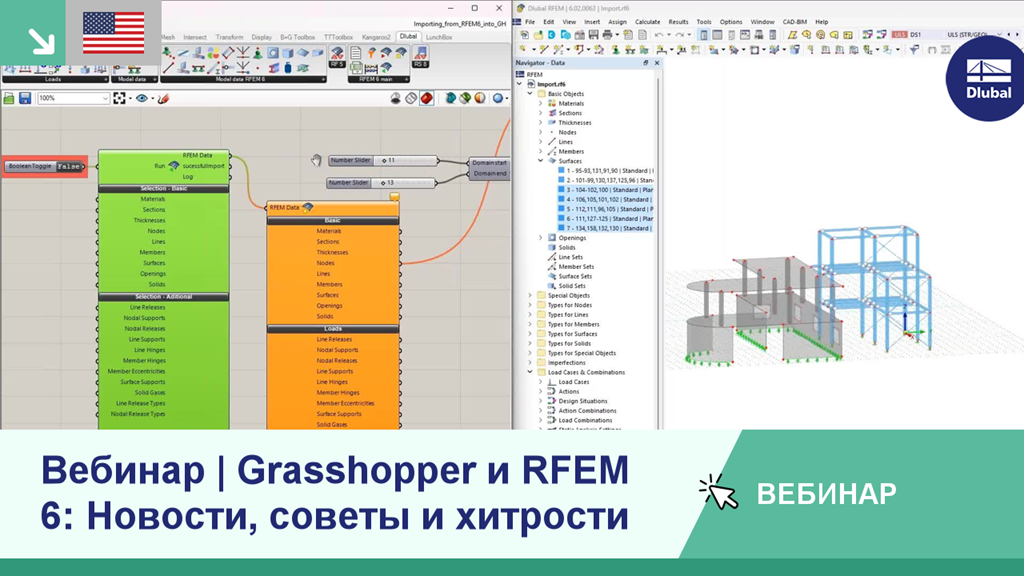This screenshot has width=1024, height=576.
Task: Click the green figure support icon in RFEM second toolbar
Action: tap(616, 49)
